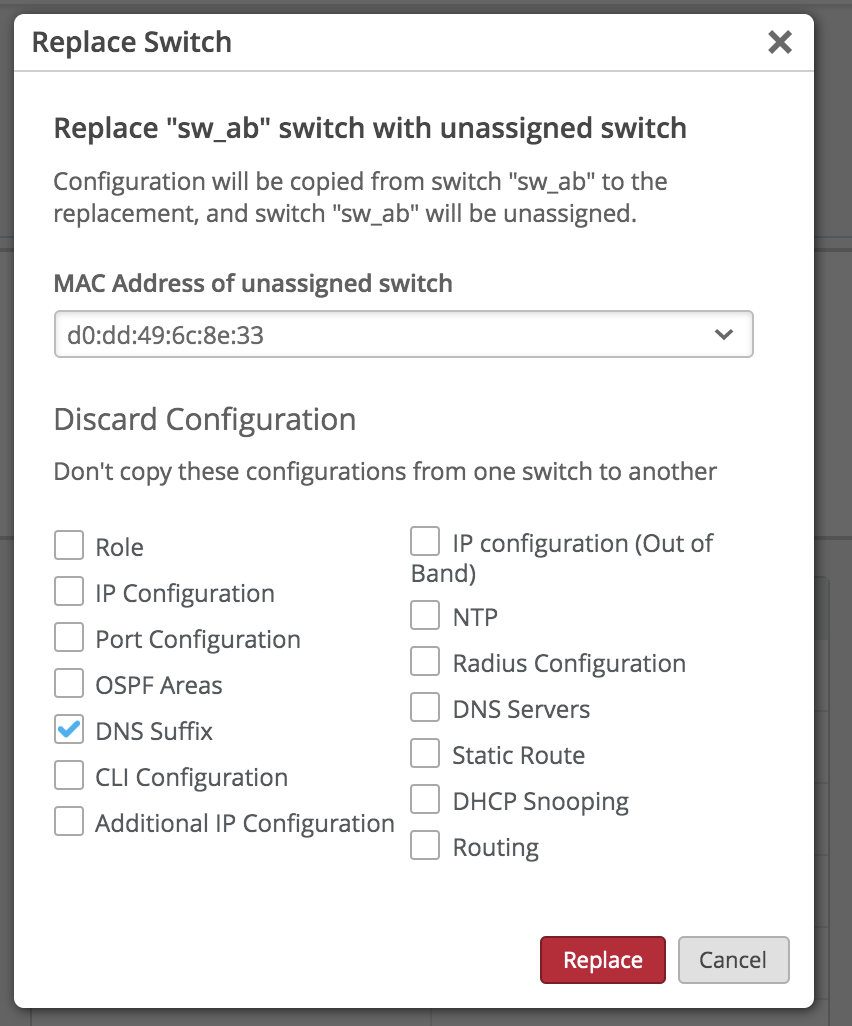Select the OSPF Areas checkbox
The image size is (852, 1026).
click(69, 684)
